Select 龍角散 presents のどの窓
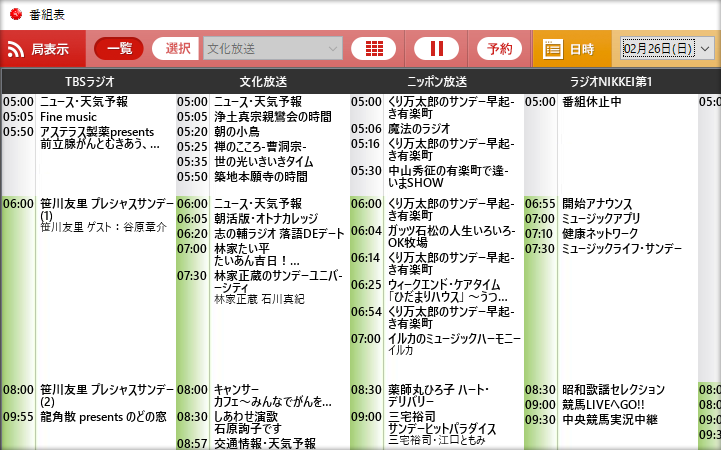This screenshot has width=721, height=450. pos(103,416)
